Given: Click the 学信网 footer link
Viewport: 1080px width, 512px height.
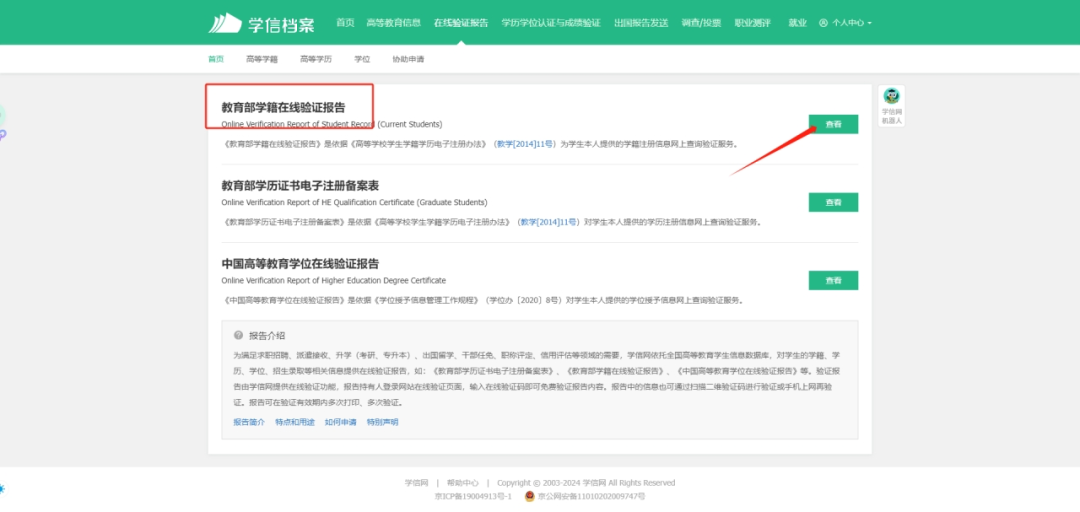Looking at the screenshot, I should point(417,483).
